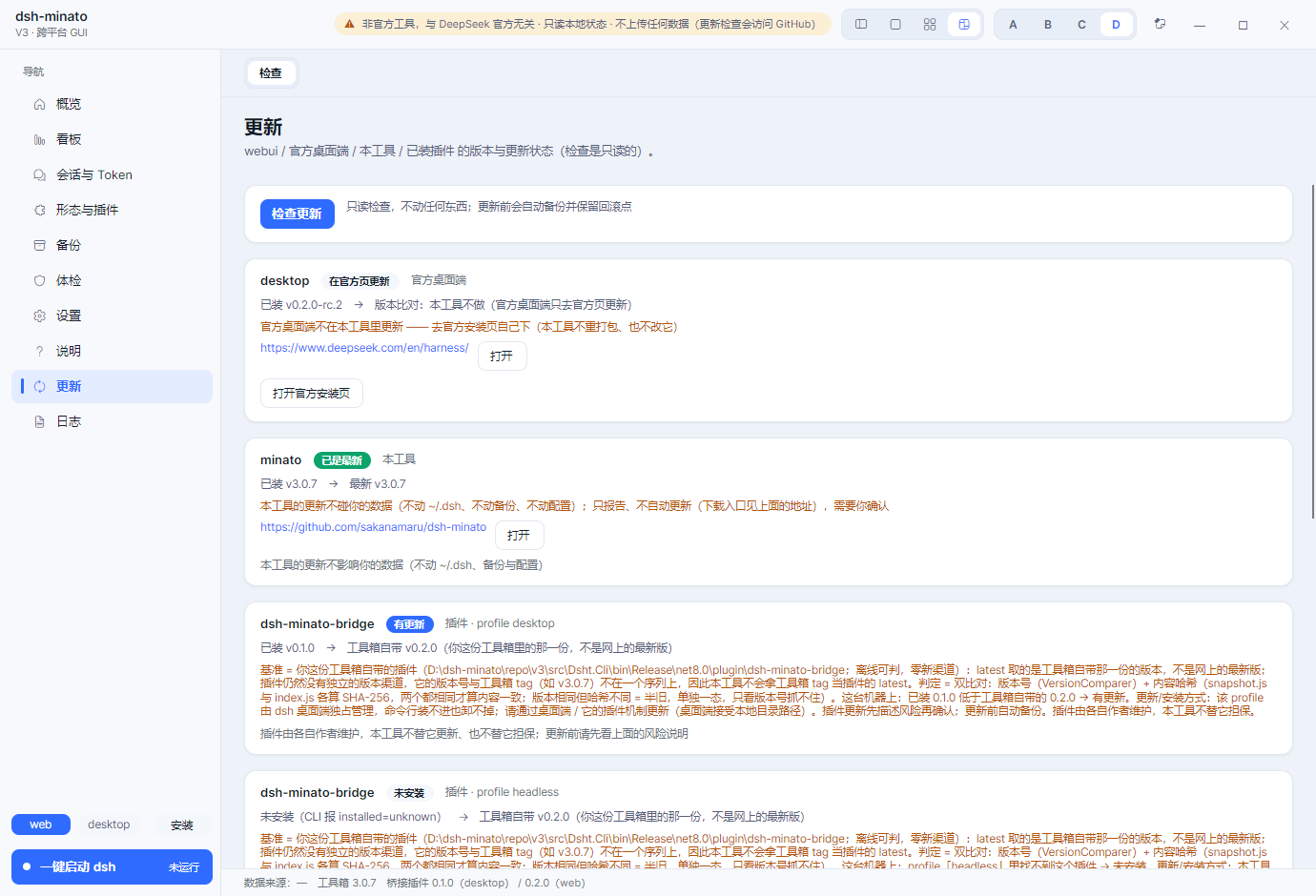The width and height of the screenshot is (1316, 896).
Task: Click the 一键启动 dsh button
Action: 112,866
